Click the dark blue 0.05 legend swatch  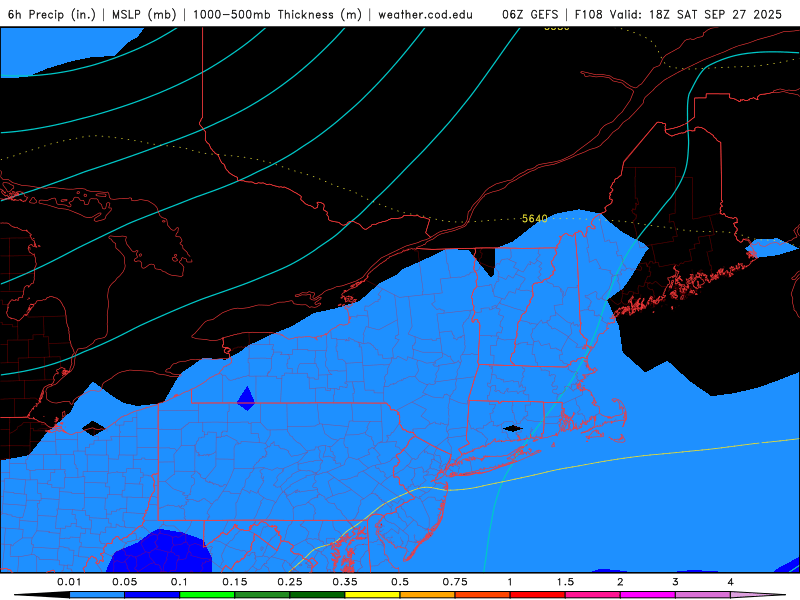[x=152, y=595]
